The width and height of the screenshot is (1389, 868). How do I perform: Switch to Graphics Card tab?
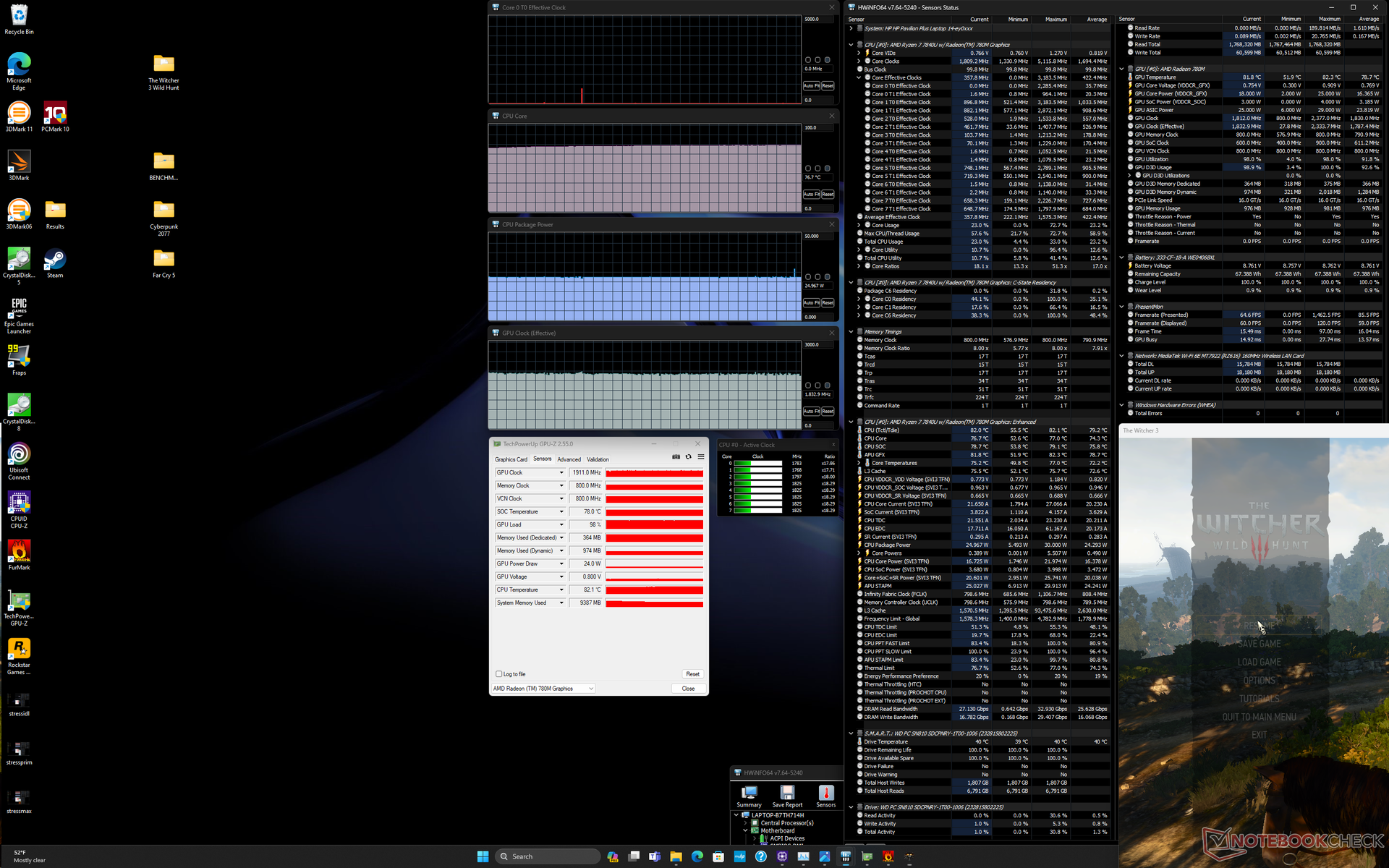click(x=511, y=459)
